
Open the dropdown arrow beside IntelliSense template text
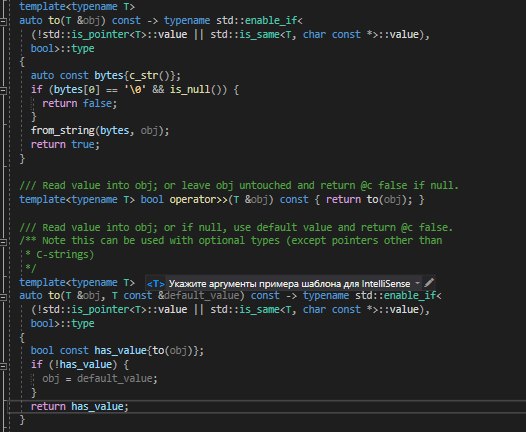point(417,283)
